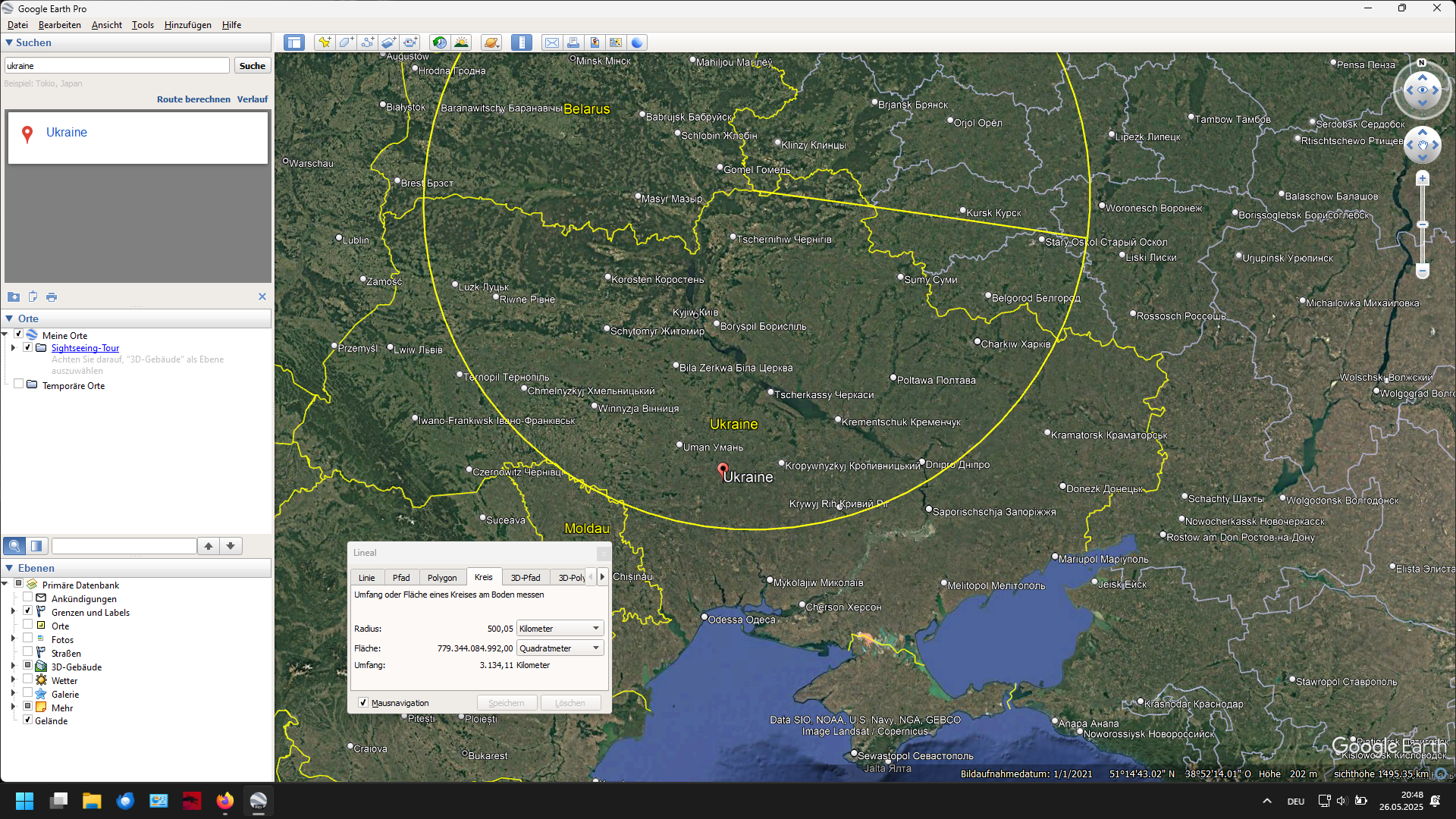Toggle sunlight across landscape icon
The image size is (1456, 819).
pos(461,42)
